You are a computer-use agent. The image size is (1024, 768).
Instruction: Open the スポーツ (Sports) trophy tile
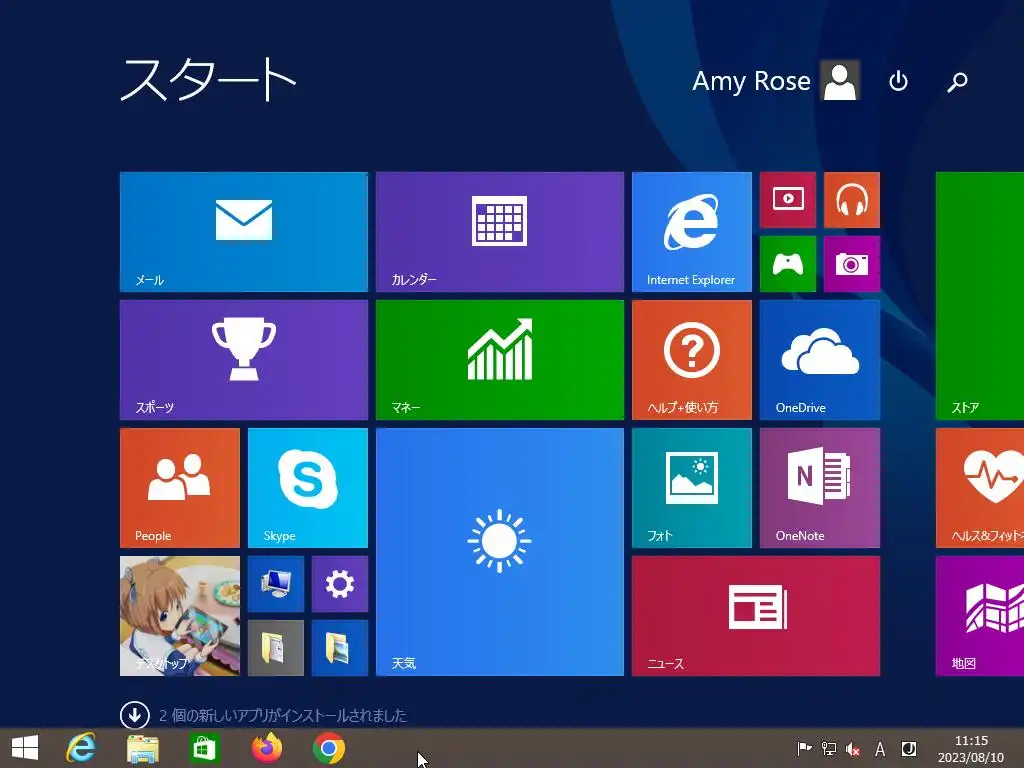tap(244, 360)
